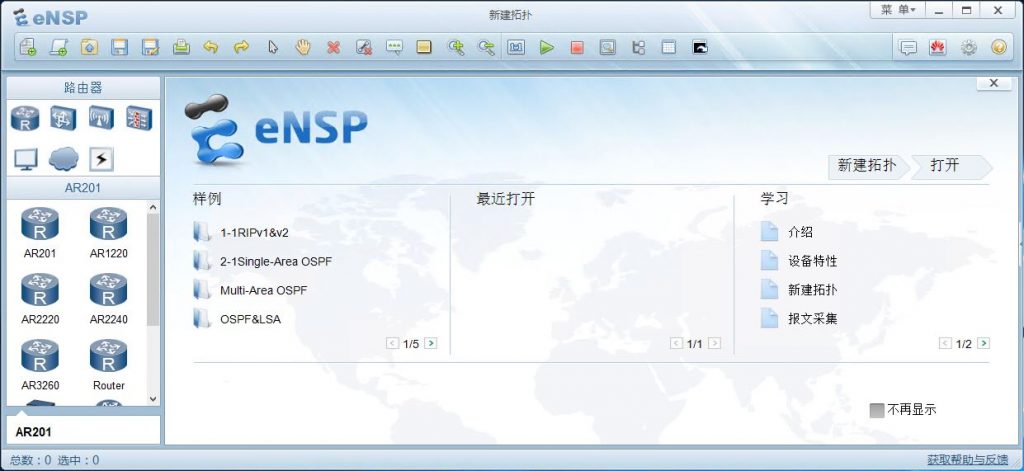This screenshot has height=471, width=1024.
Task: Click the Undo arrow icon
Action: 211,47
